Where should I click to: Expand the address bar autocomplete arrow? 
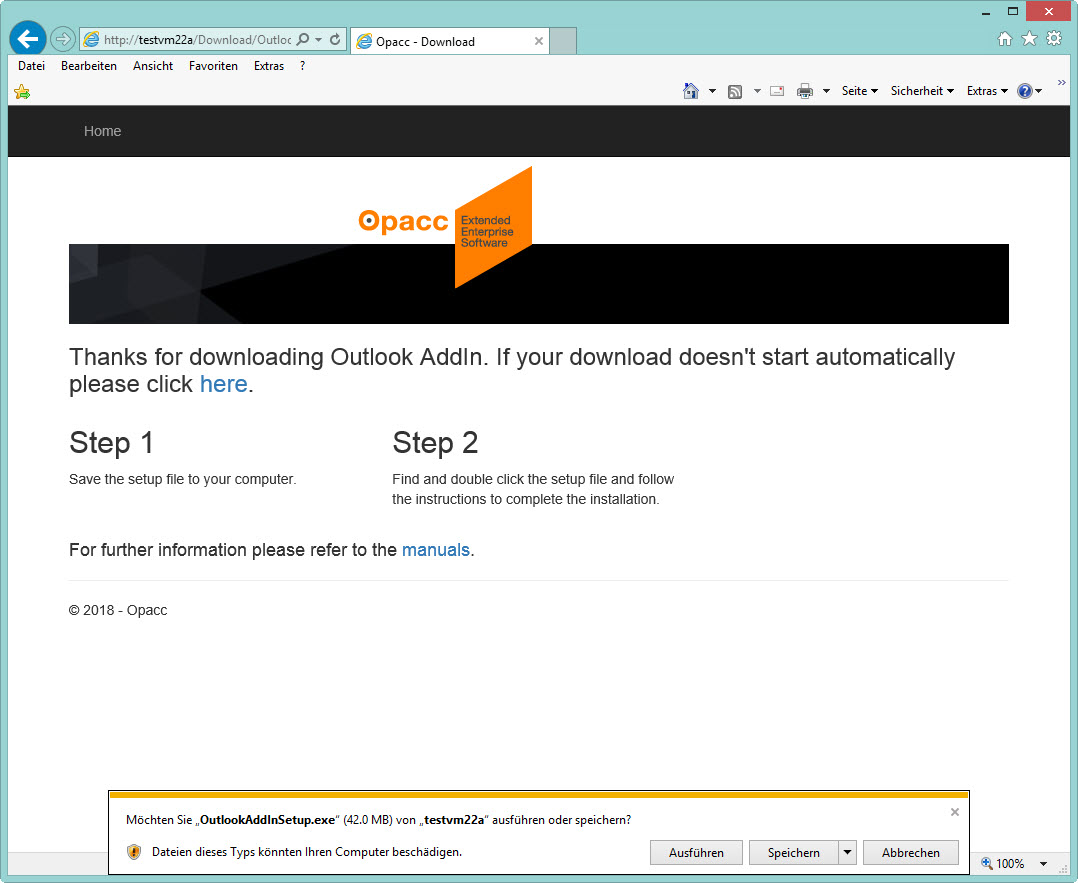319,40
